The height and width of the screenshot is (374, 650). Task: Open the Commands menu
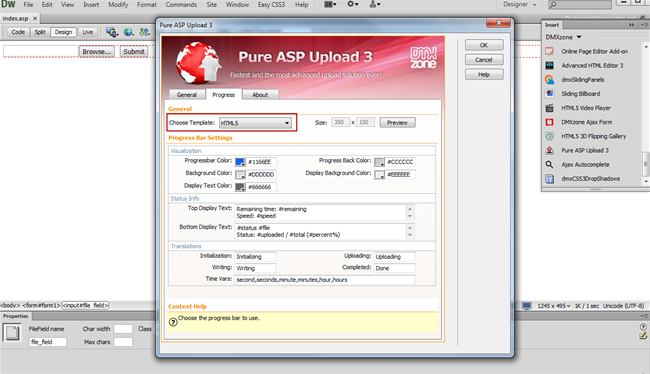[181, 5]
